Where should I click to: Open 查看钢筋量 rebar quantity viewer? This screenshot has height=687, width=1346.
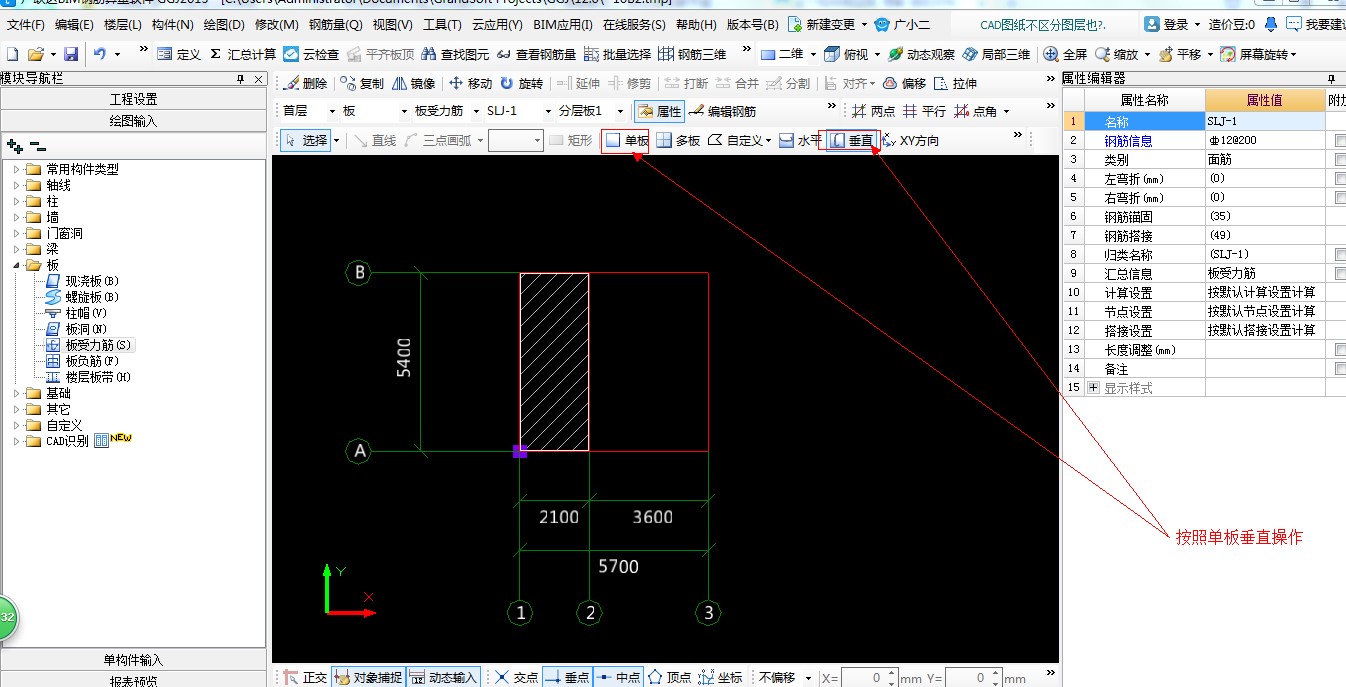pos(536,54)
